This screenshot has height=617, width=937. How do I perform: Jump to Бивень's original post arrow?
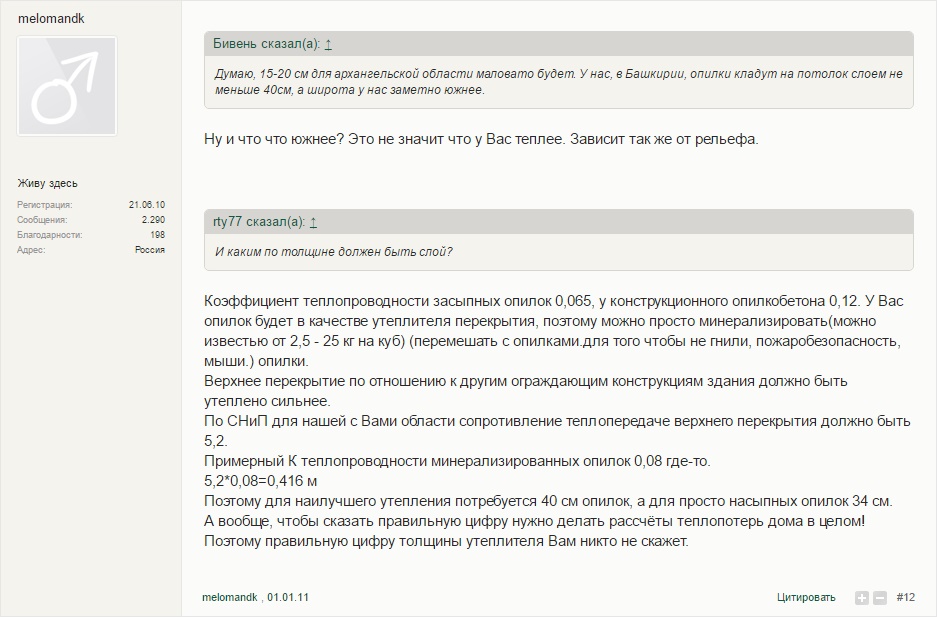(328, 44)
